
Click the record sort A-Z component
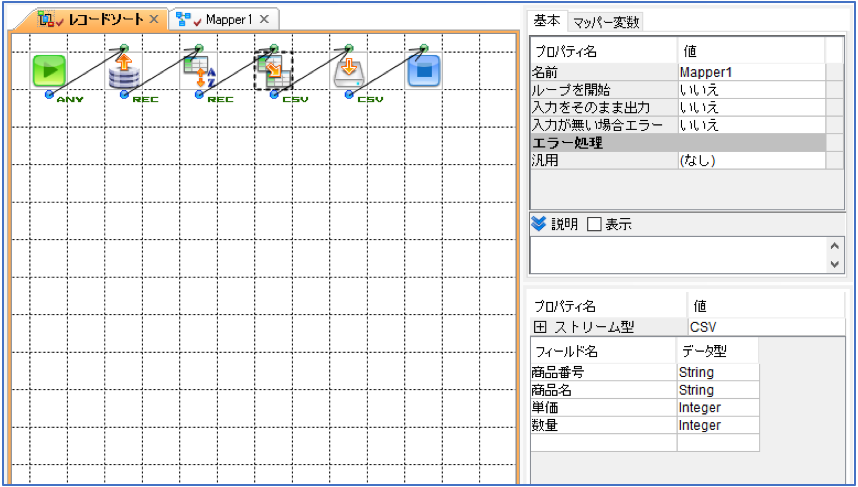pos(199,72)
